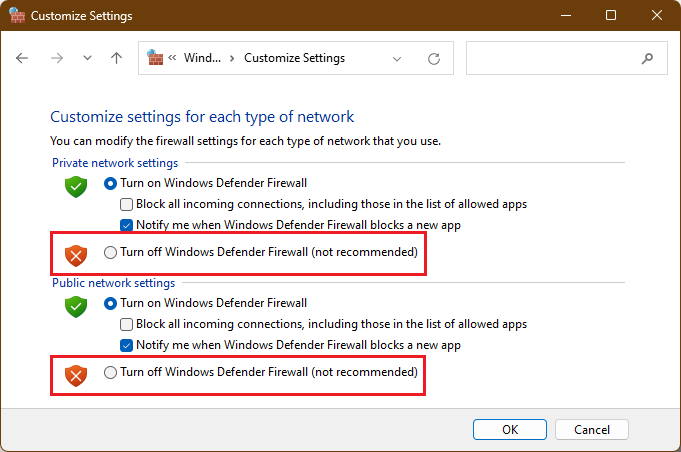Click the firewall icon in address bar
The height and width of the screenshot is (452, 681).
[x=155, y=57]
